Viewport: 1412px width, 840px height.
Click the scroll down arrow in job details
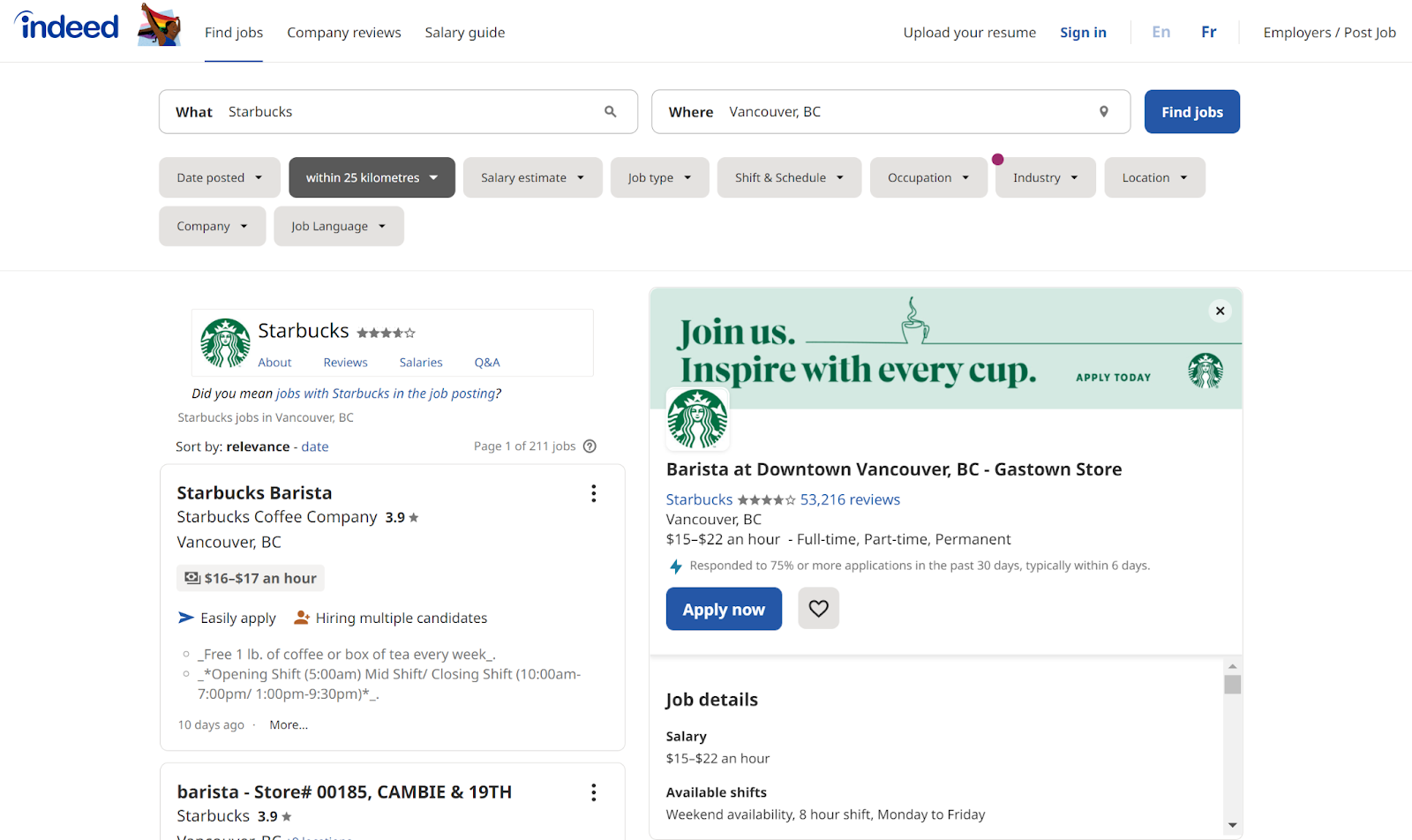tap(1232, 826)
